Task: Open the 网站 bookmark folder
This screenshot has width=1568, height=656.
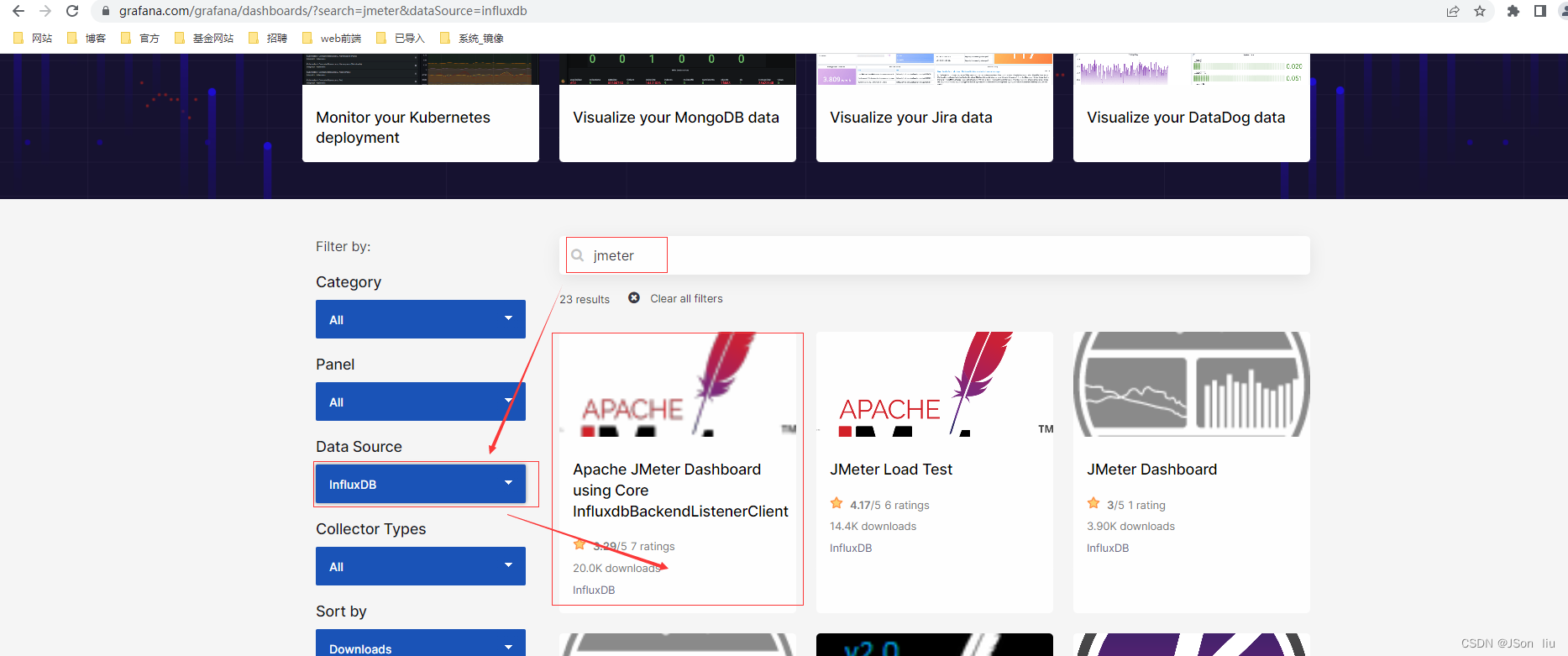Action: pyautogui.click(x=33, y=38)
